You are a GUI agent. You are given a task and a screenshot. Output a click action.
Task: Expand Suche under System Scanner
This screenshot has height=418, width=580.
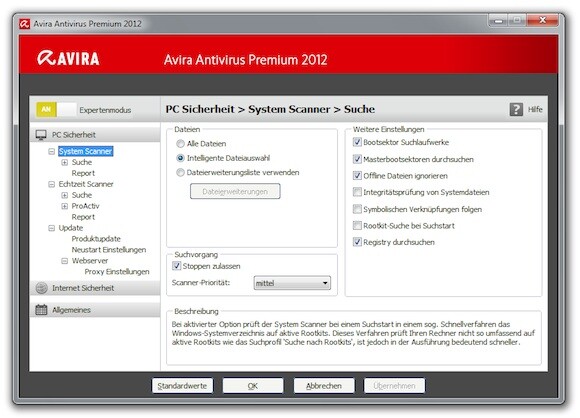click(x=64, y=162)
